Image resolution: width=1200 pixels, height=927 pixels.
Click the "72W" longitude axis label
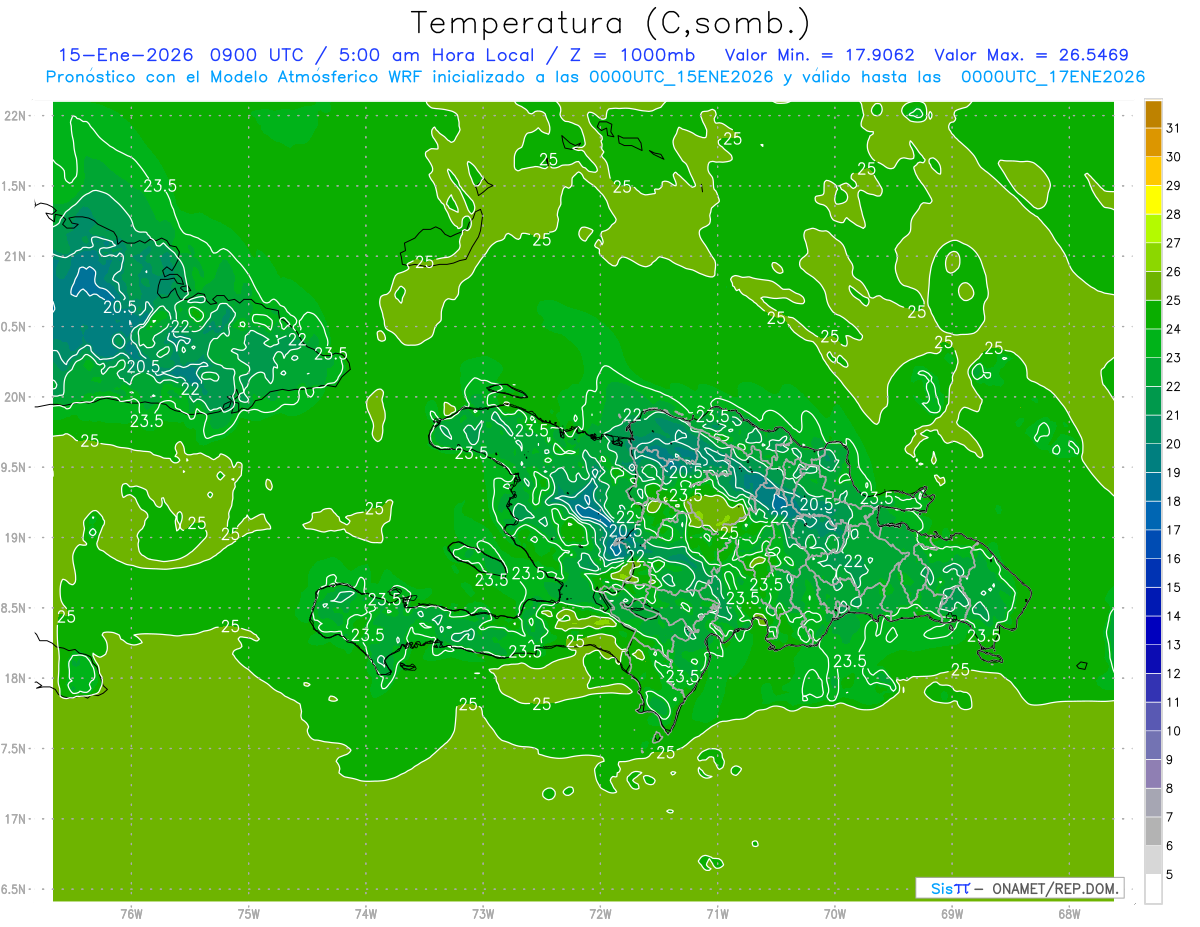(x=600, y=913)
